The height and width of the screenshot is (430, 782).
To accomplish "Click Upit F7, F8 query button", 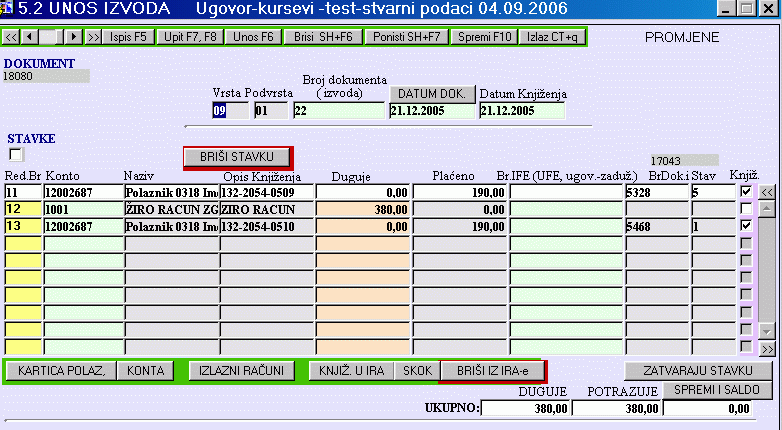I will coord(190,37).
